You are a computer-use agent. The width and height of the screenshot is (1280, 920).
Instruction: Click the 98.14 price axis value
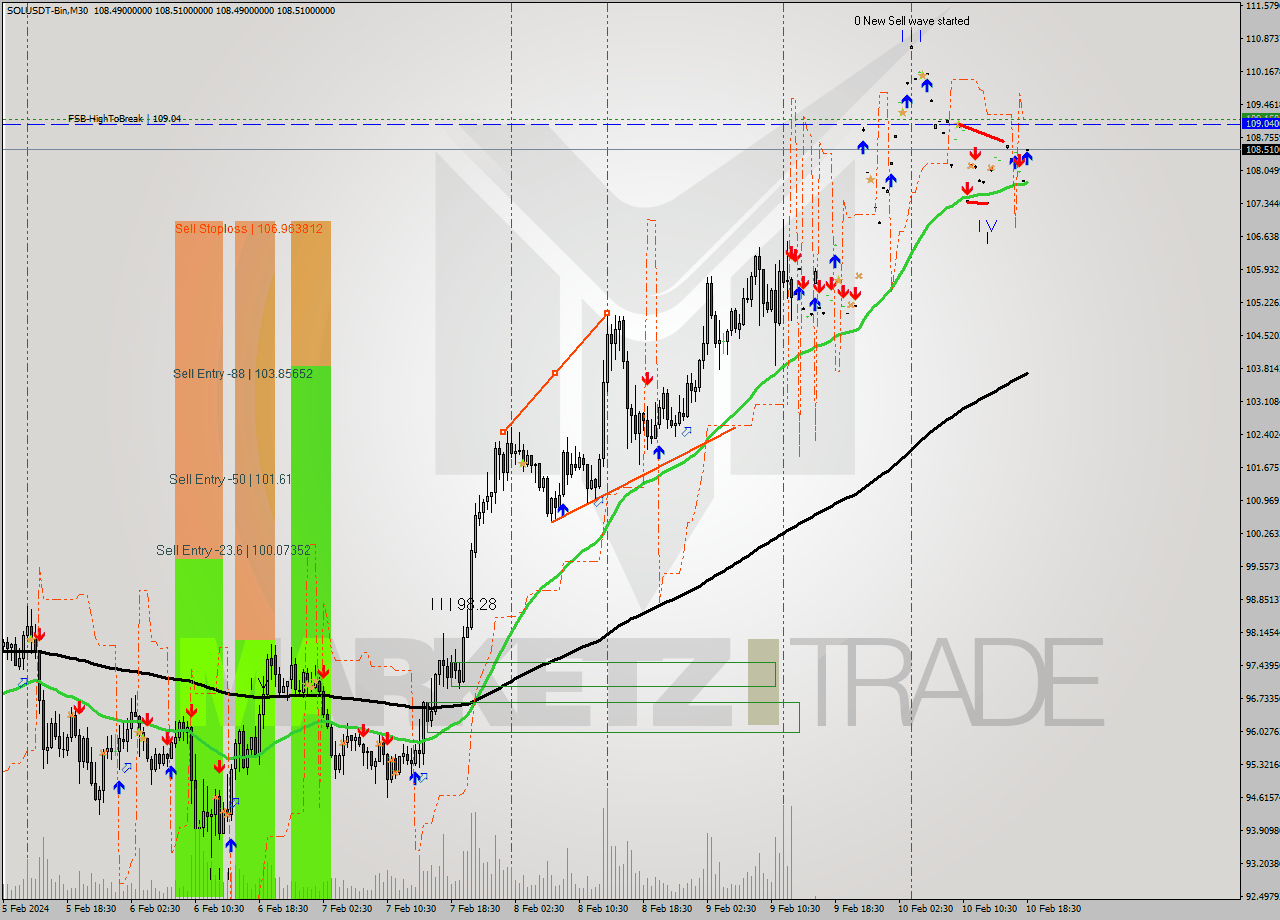coord(1262,633)
